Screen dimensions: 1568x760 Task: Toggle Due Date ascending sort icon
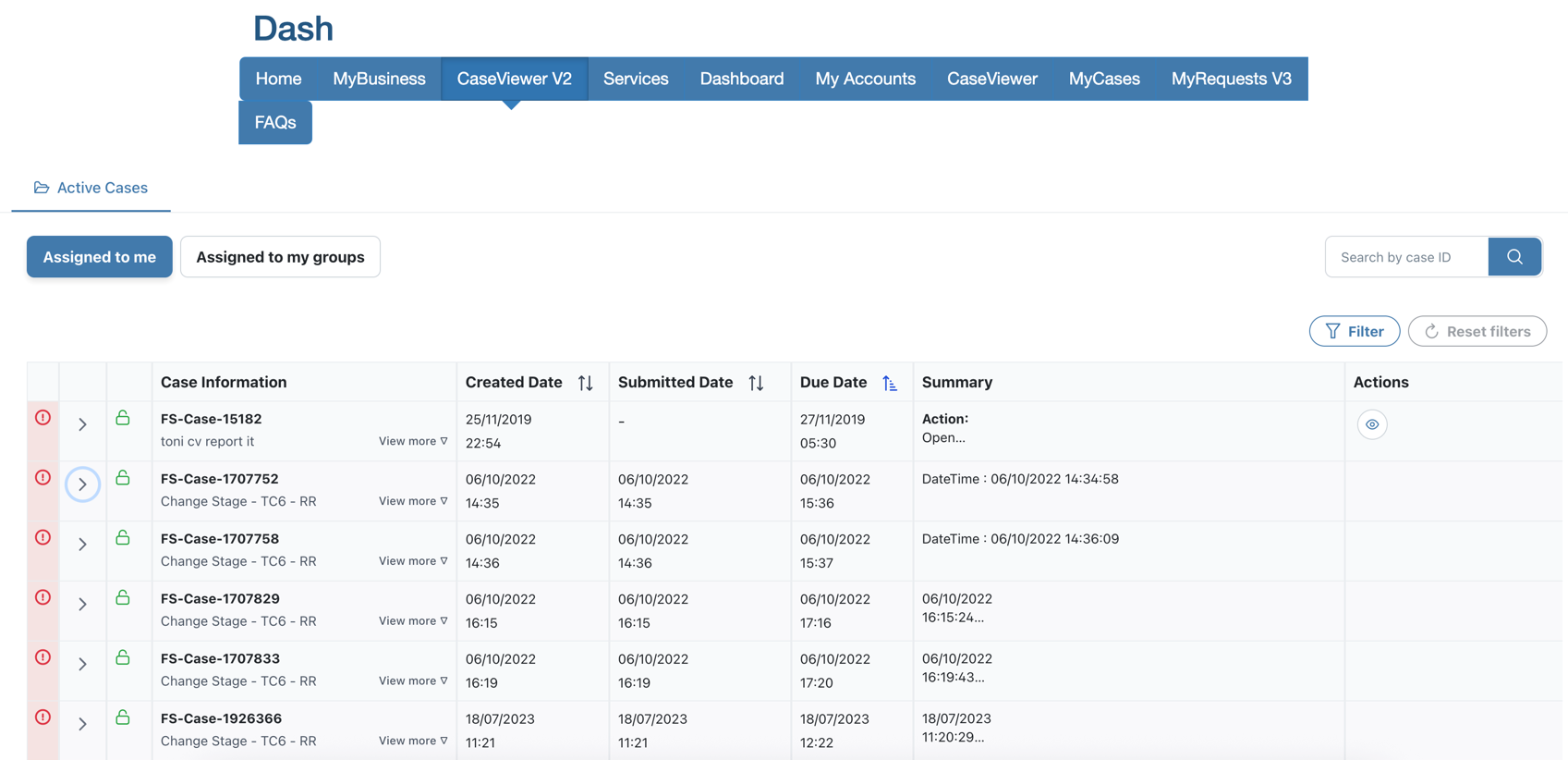click(x=889, y=383)
